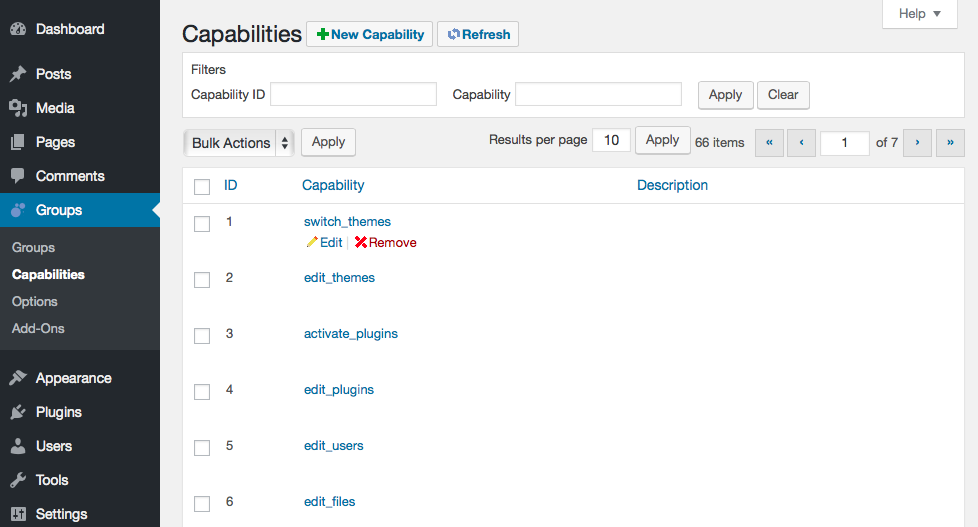Open the Bulk Actions dropdown

[239, 143]
